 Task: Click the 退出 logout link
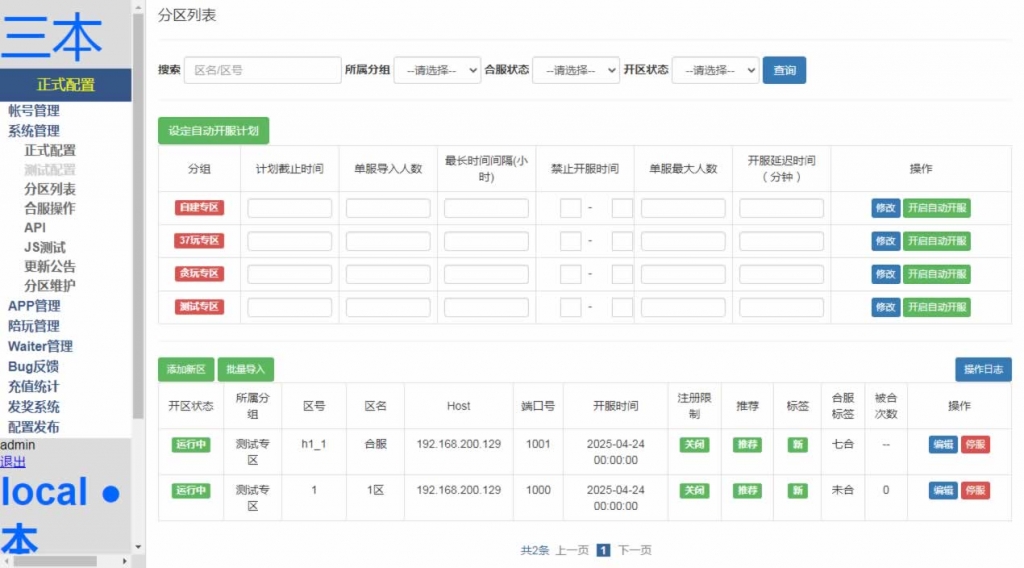[x=13, y=462]
